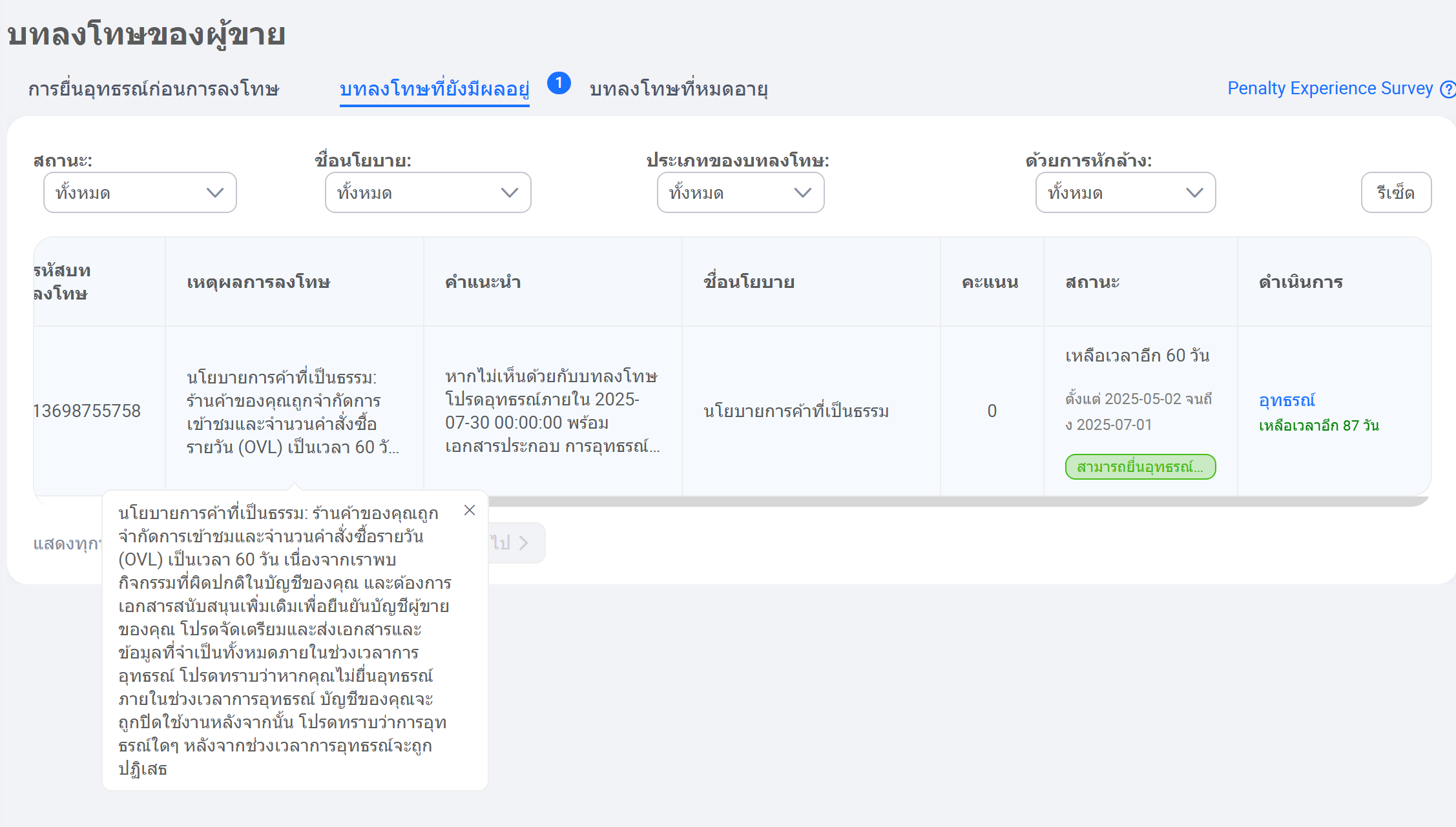
Task: Click the chevron arrow in สถานะ dropdown
Action: click(x=214, y=192)
